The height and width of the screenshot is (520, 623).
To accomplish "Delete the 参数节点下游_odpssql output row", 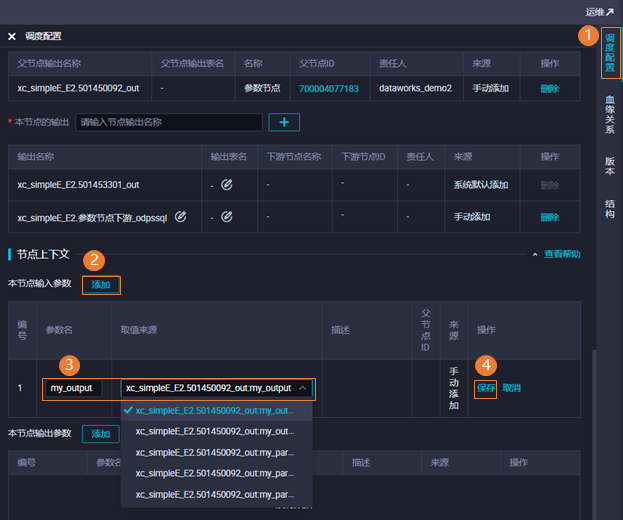I will pos(549,217).
